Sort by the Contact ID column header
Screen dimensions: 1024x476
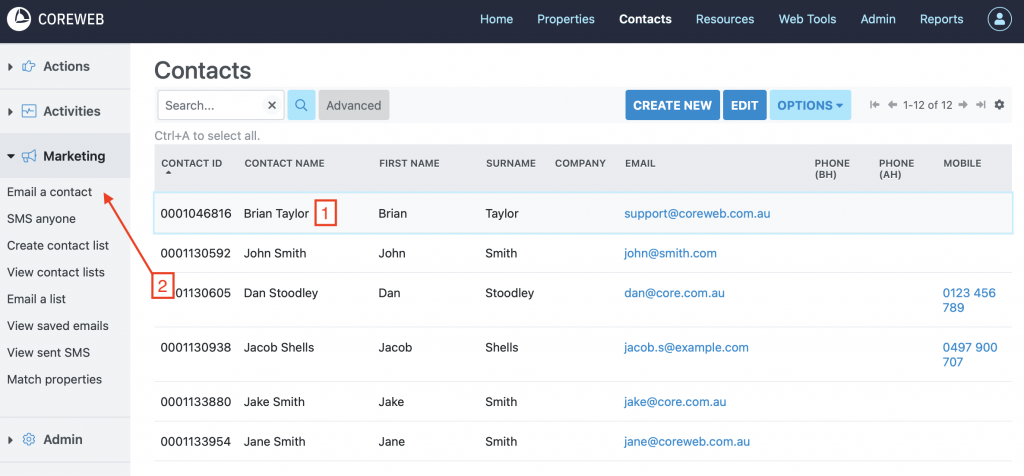point(191,163)
